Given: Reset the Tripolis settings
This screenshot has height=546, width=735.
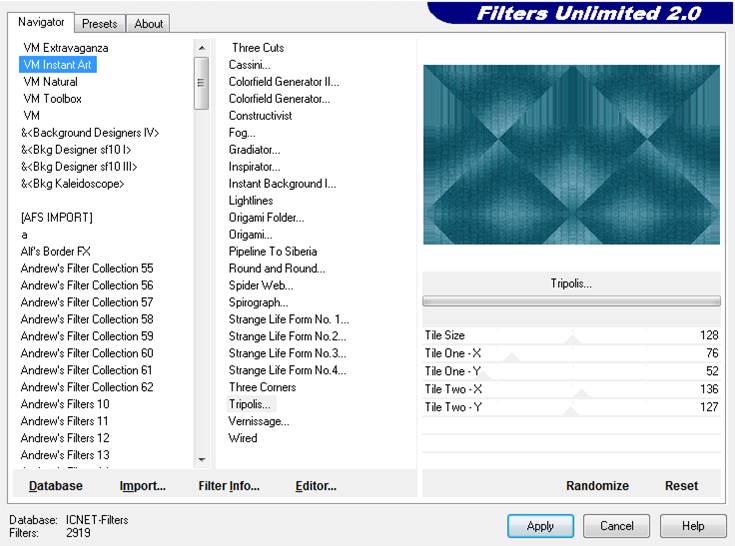Looking at the screenshot, I should click(681, 486).
